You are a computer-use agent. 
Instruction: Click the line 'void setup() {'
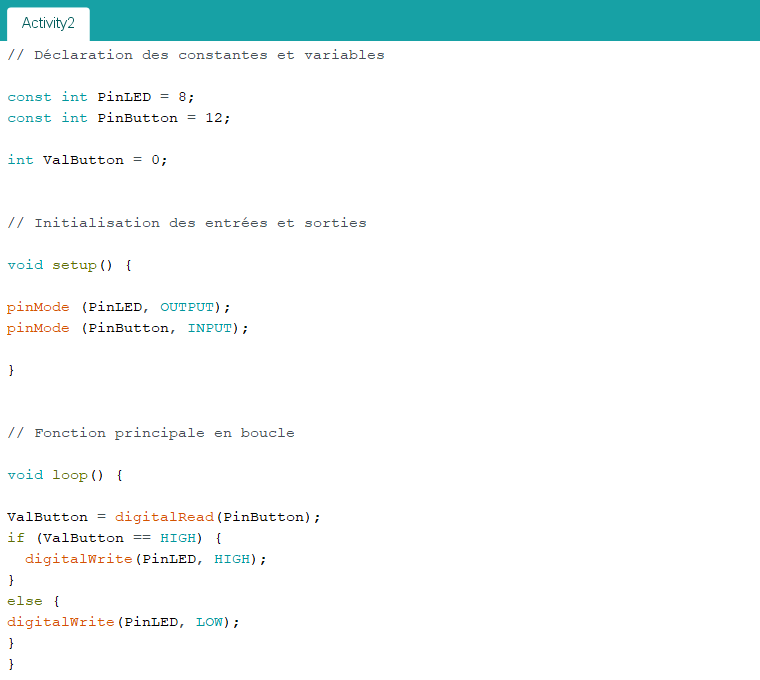69,265
